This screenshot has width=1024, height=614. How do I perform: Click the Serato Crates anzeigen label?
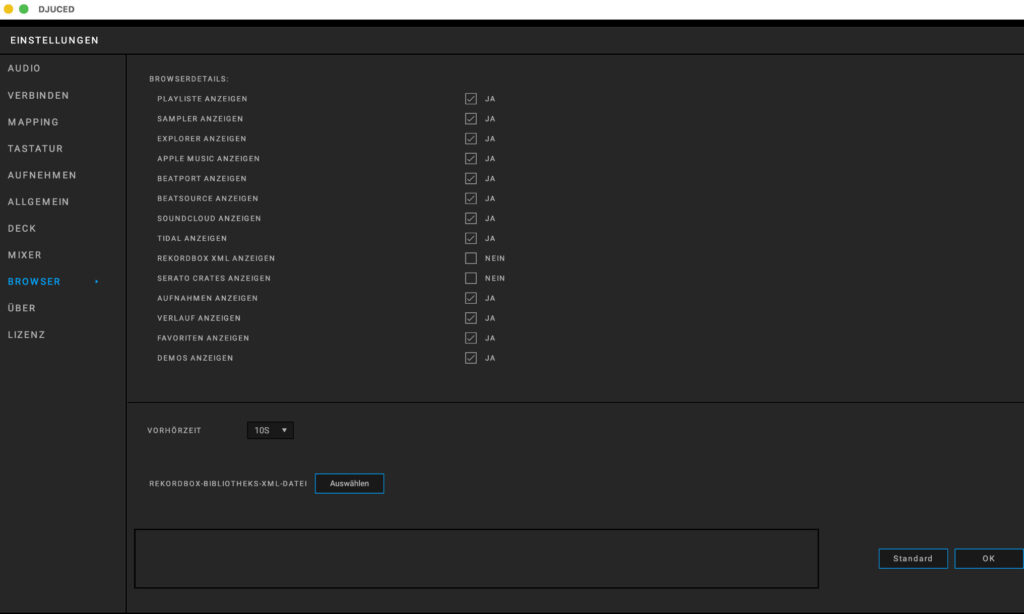pos(214,278)
